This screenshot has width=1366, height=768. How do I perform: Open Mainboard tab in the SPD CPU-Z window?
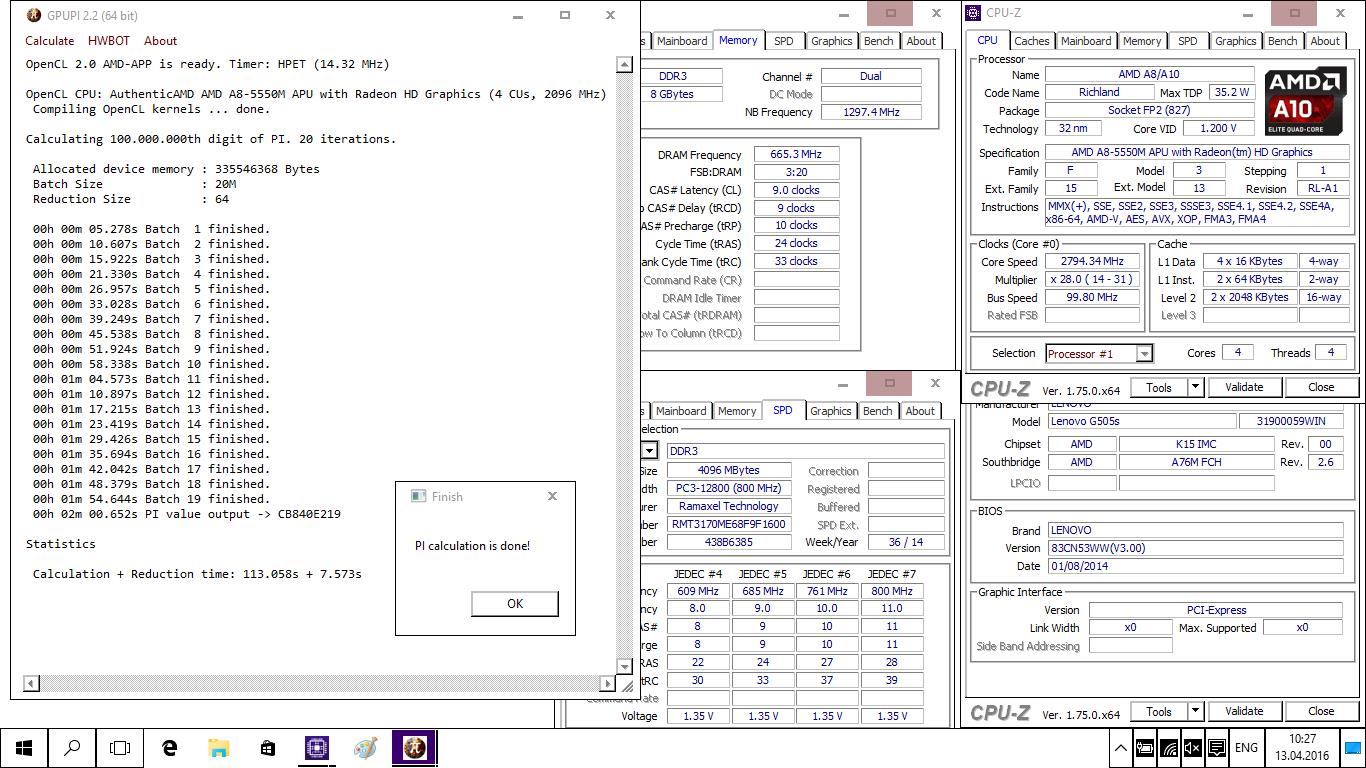click(681, 411)
